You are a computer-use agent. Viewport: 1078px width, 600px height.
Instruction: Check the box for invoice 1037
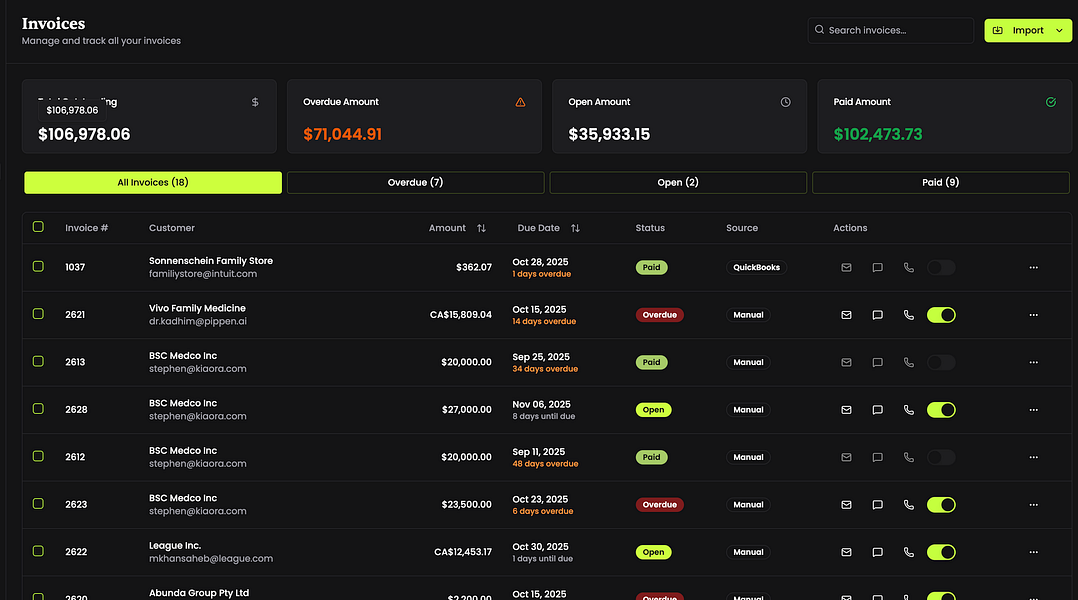pos(38,266)
